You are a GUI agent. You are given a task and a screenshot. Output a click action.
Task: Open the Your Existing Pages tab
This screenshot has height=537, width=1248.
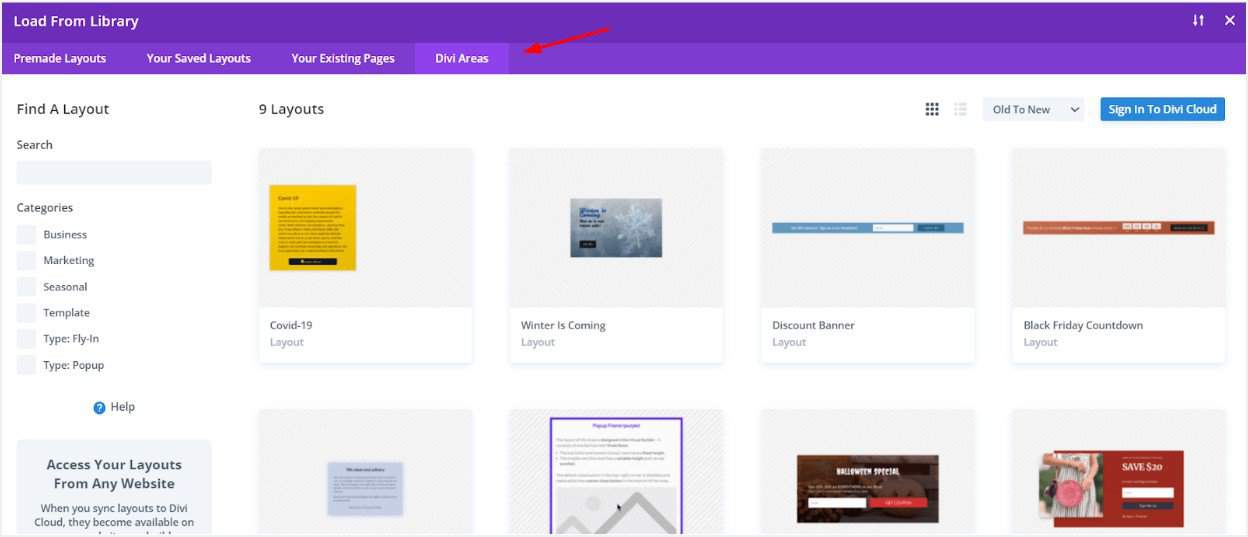point(343,58)
